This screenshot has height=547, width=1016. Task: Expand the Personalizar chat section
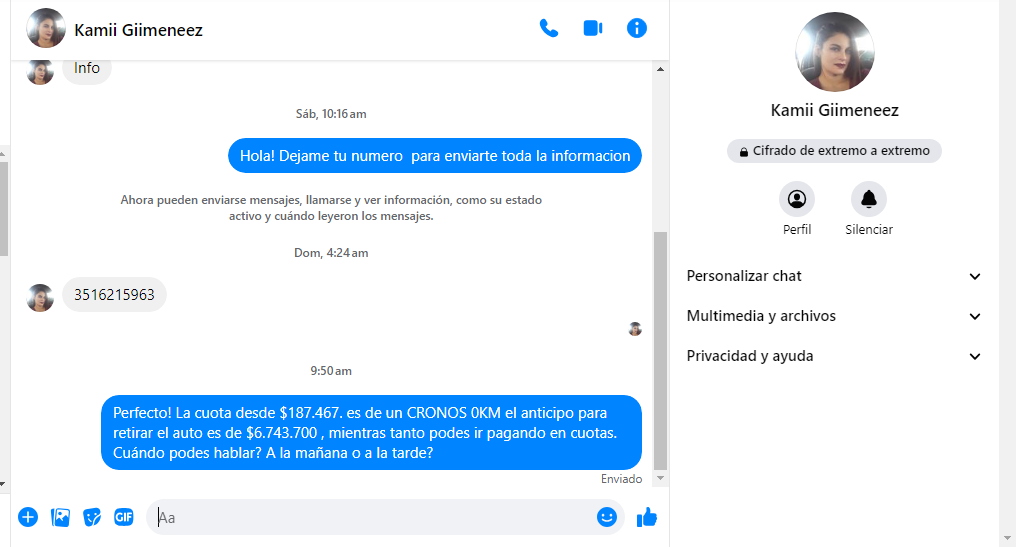coord(833,276)
